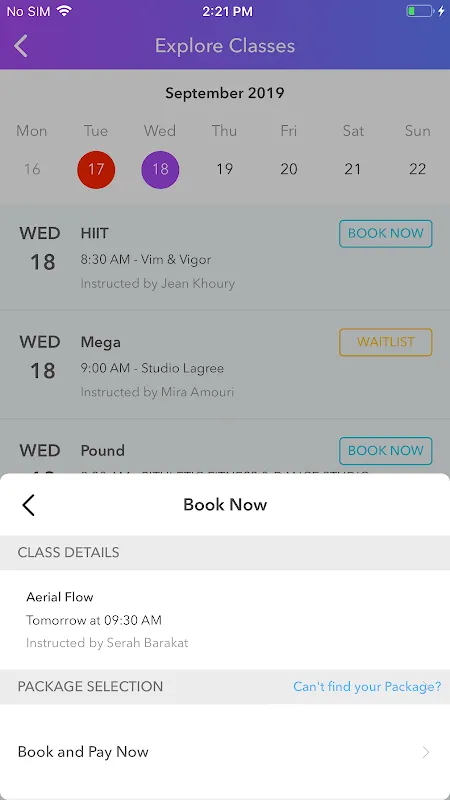Choose Friday 20 in the calendar
Image resolution: width=450 pixels, height=800 pixels.
[289, 169]
